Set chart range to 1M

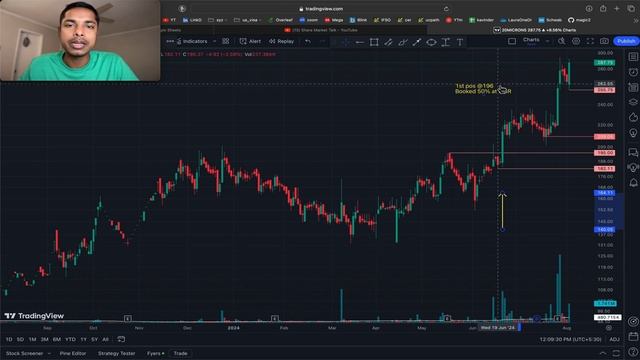click(x=32, y=340)
